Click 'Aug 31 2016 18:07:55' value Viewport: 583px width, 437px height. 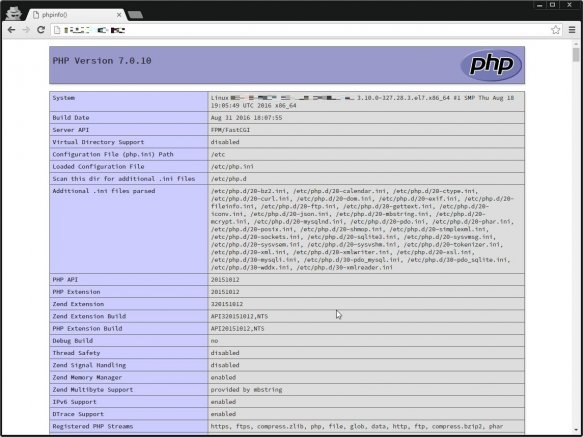[x=246, y=118]
